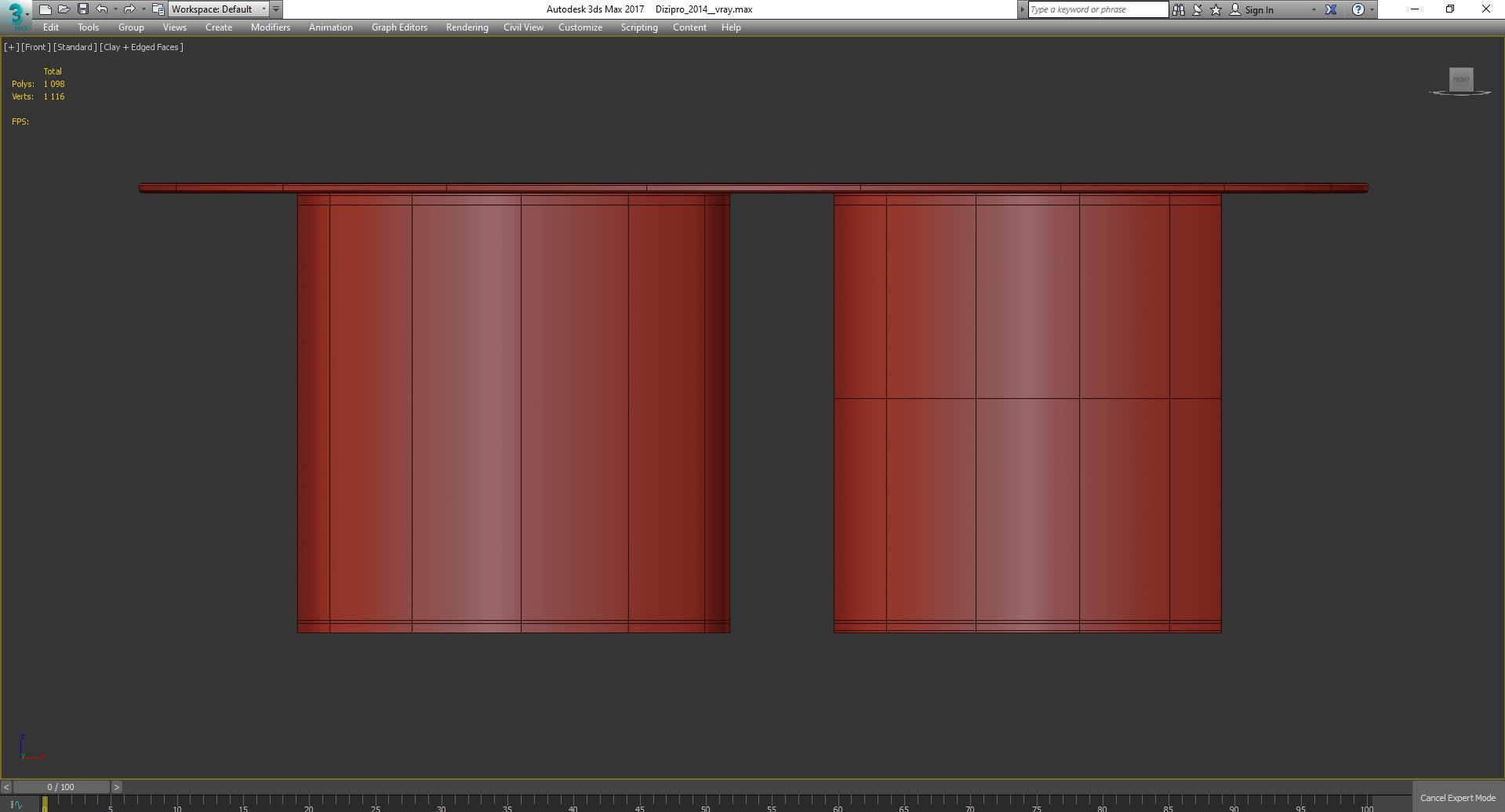Click the time slider next frame arrow
The height and width of the screenshot is (812, 1505).
click(x=117, y=787)
